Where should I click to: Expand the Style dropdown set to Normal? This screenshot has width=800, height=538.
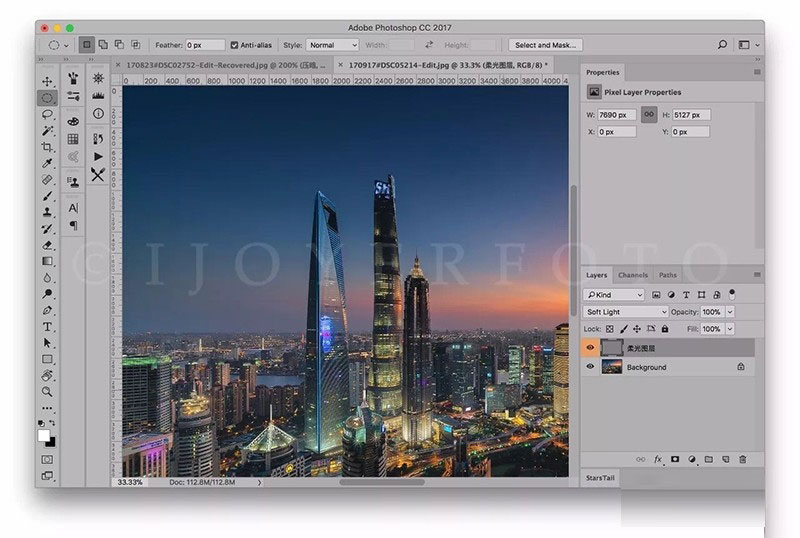[332, 45]
